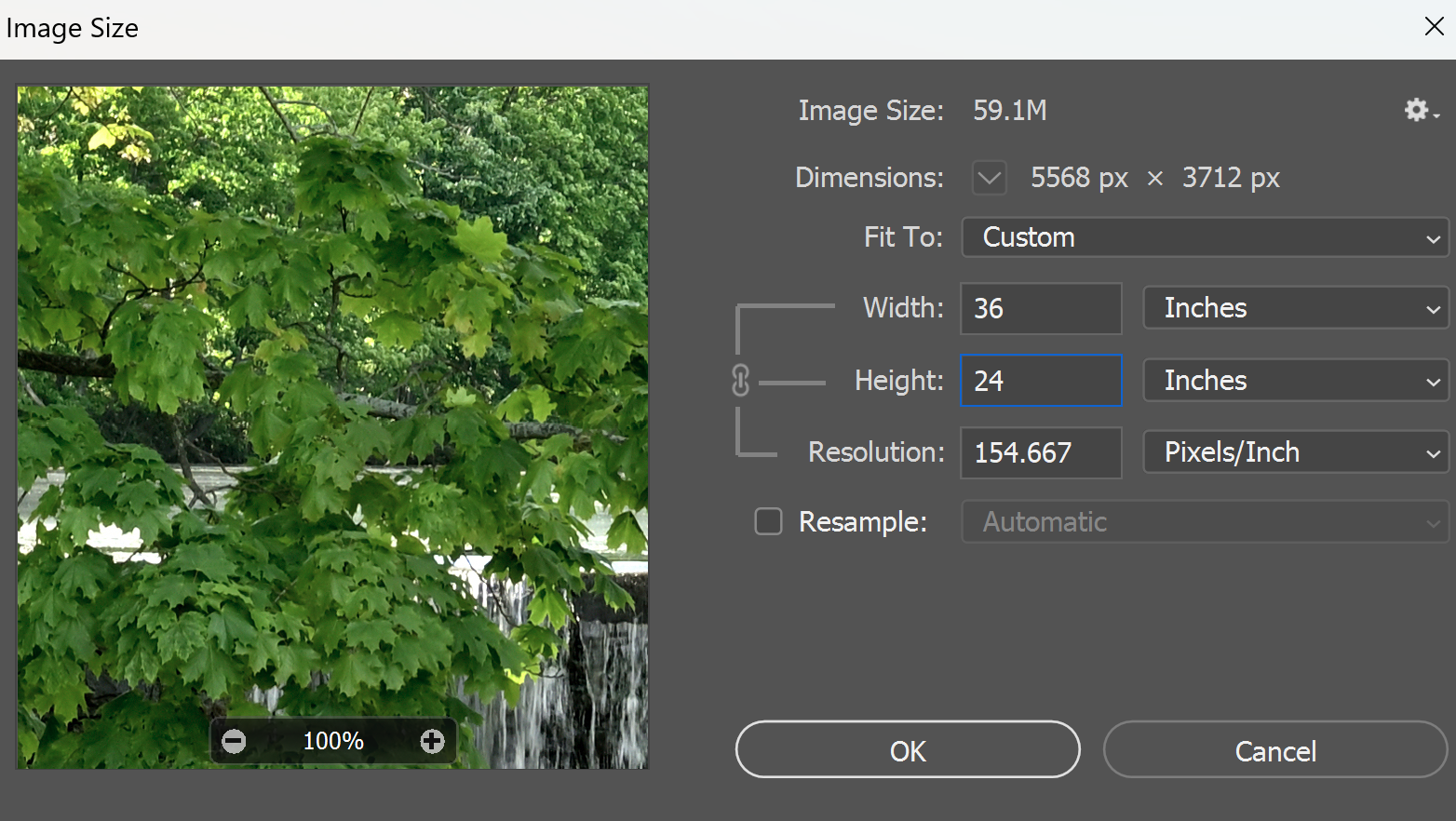Screen dimensions: 1456x821
Task: Click the Height label
Action: 899,381
